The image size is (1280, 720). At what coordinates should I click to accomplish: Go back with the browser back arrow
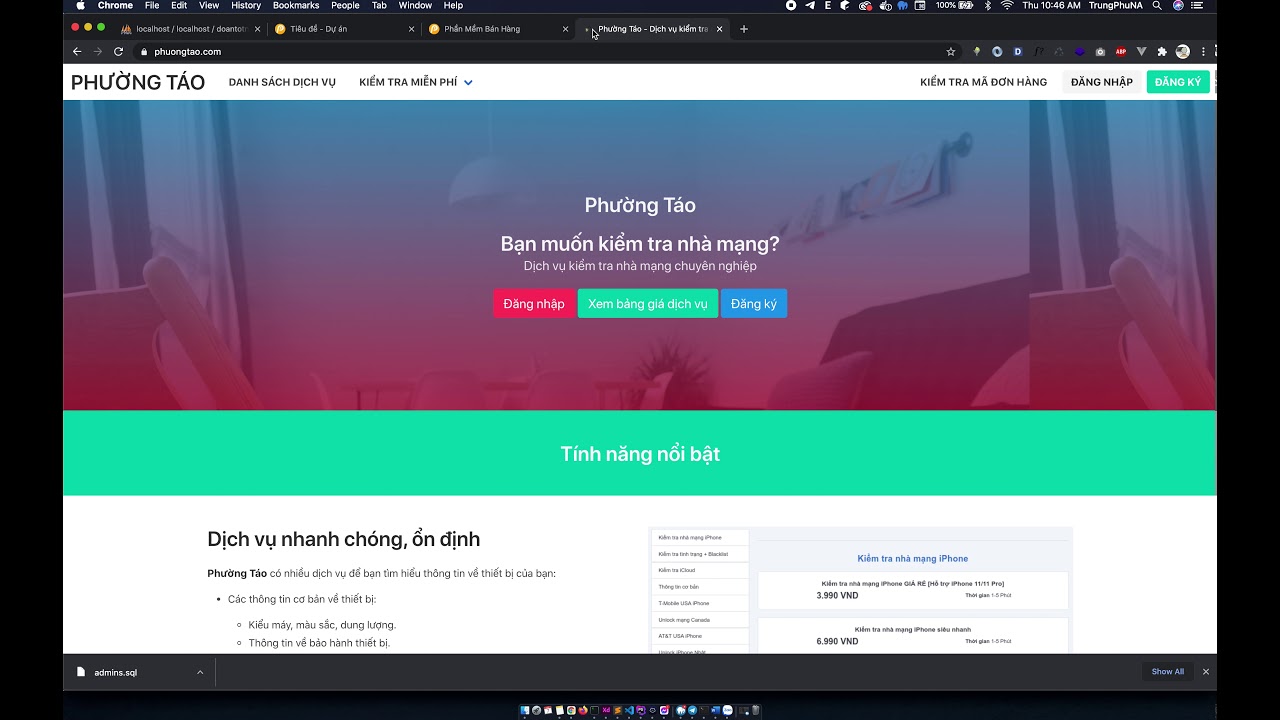point(77,51)
